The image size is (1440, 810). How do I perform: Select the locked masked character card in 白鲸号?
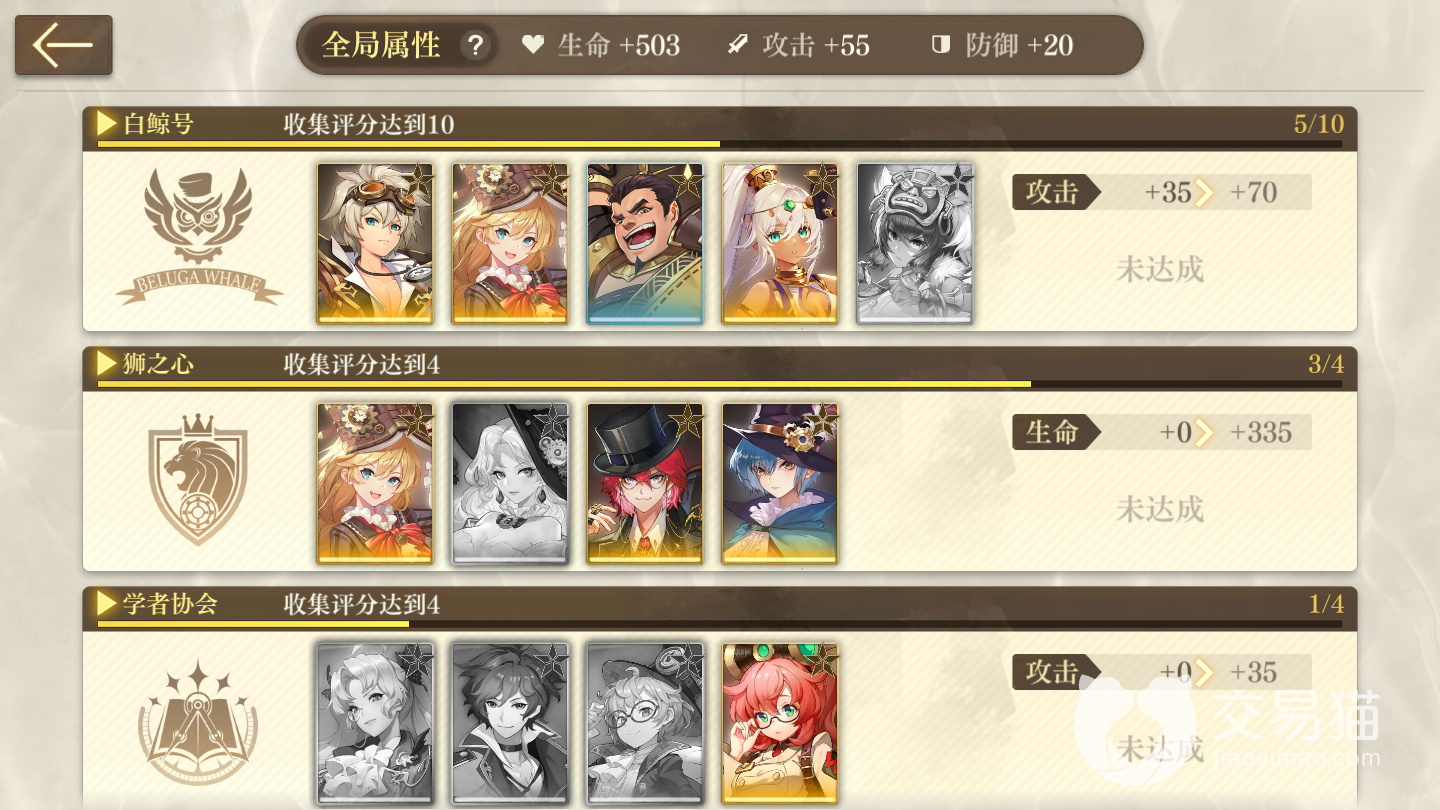click(915, 244)
